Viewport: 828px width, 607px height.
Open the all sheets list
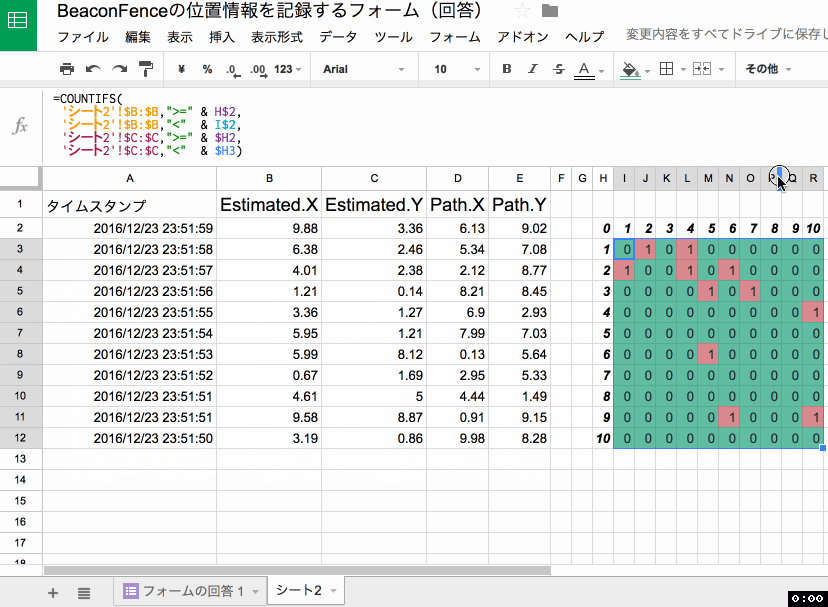click(84, 593)
